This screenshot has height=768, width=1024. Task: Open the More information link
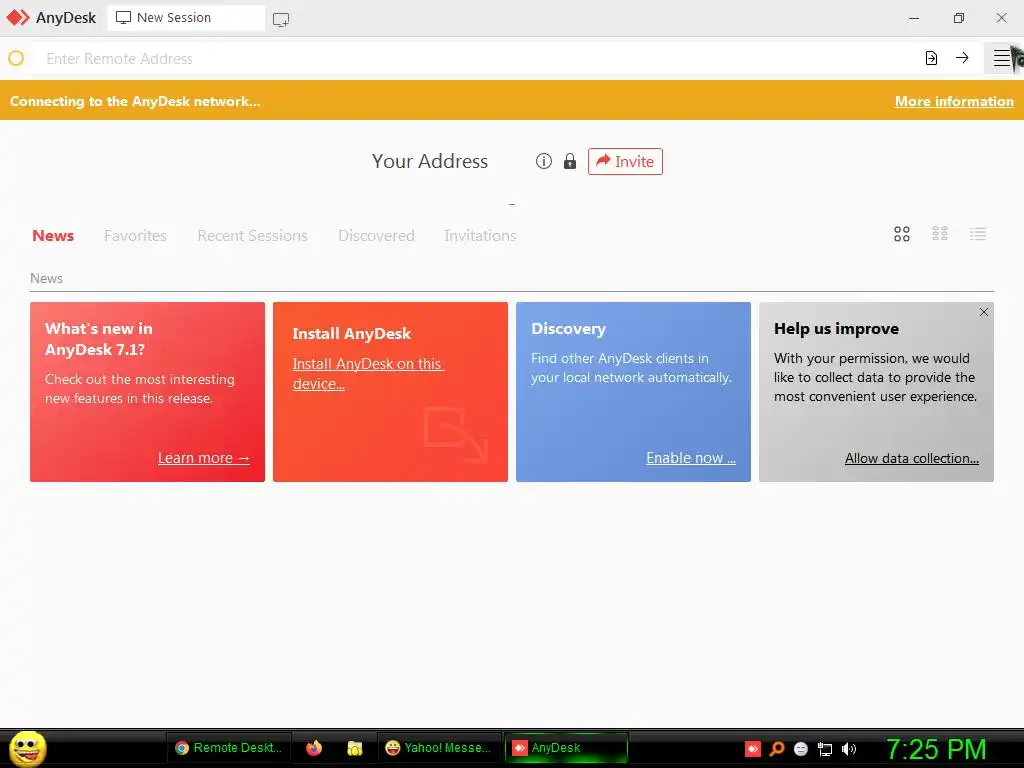(x=954, y=101)
